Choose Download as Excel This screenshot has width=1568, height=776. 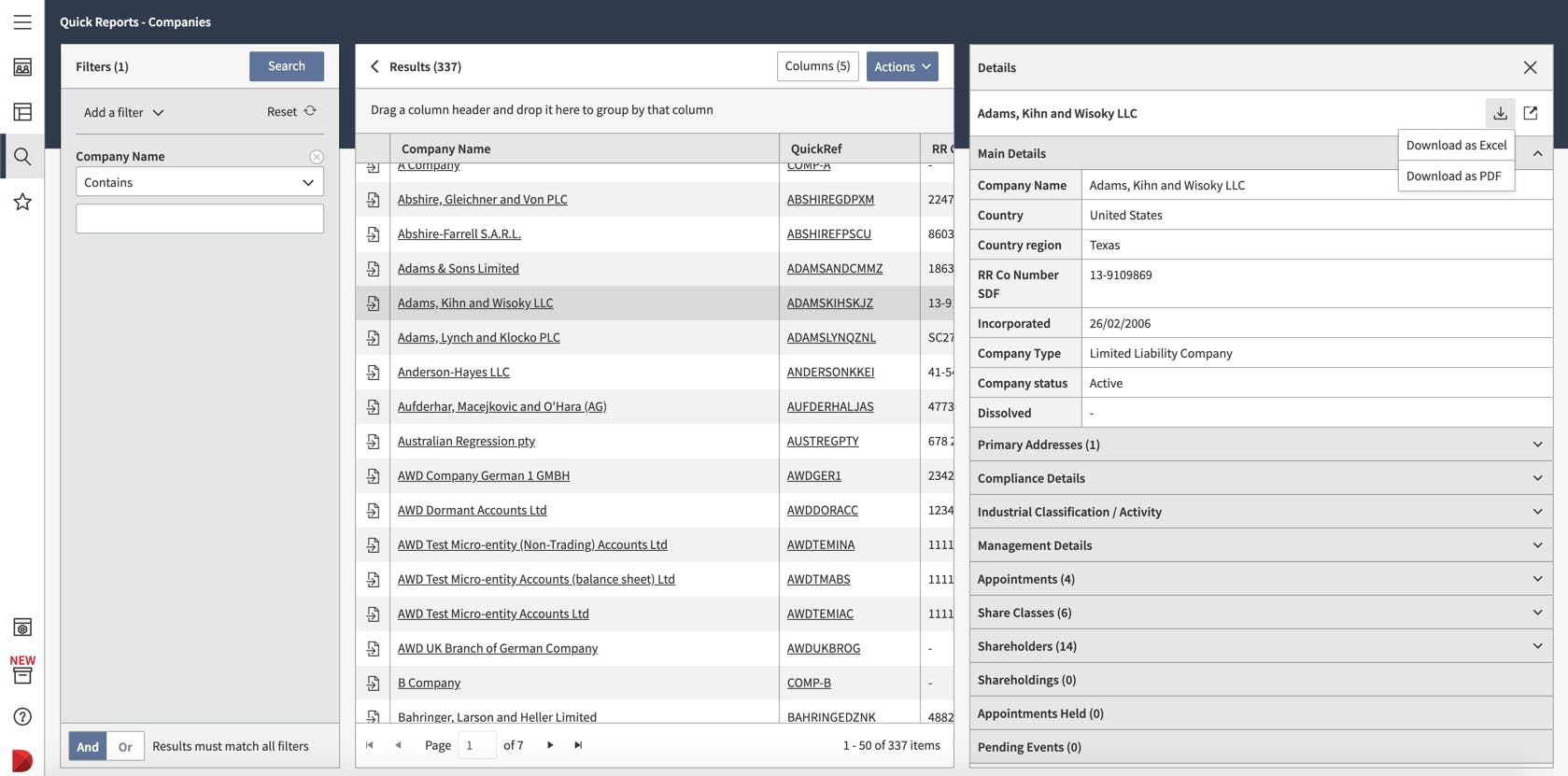click(1456, 145)
